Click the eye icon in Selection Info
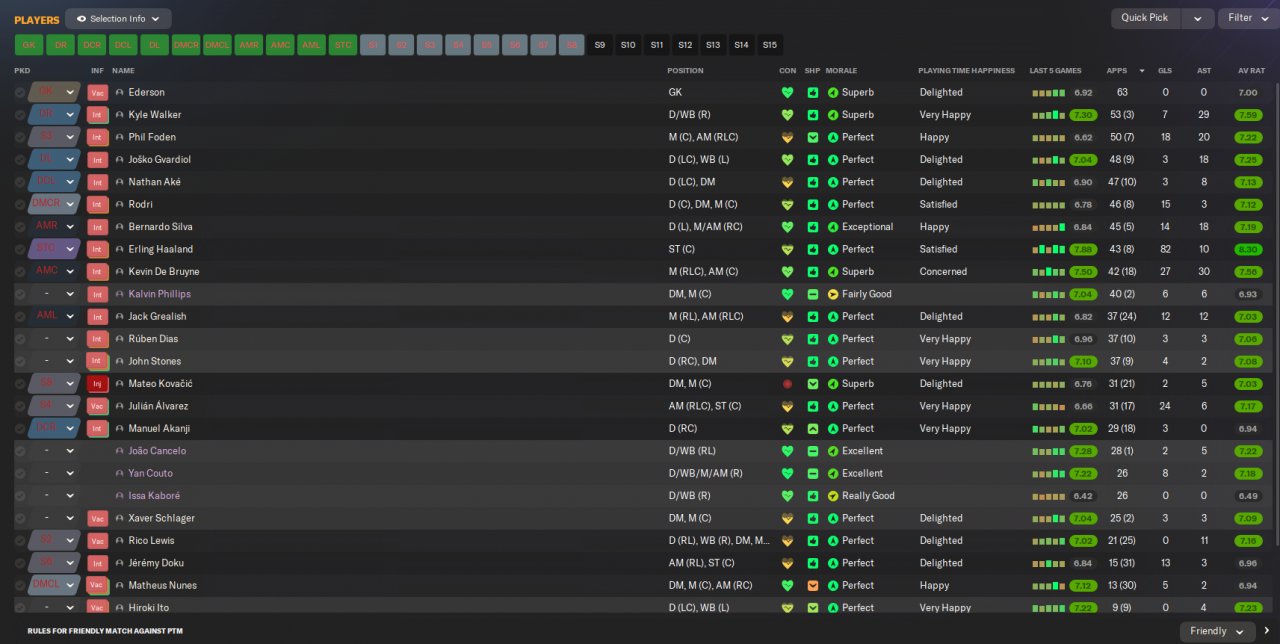 click(x=82, y=18)
